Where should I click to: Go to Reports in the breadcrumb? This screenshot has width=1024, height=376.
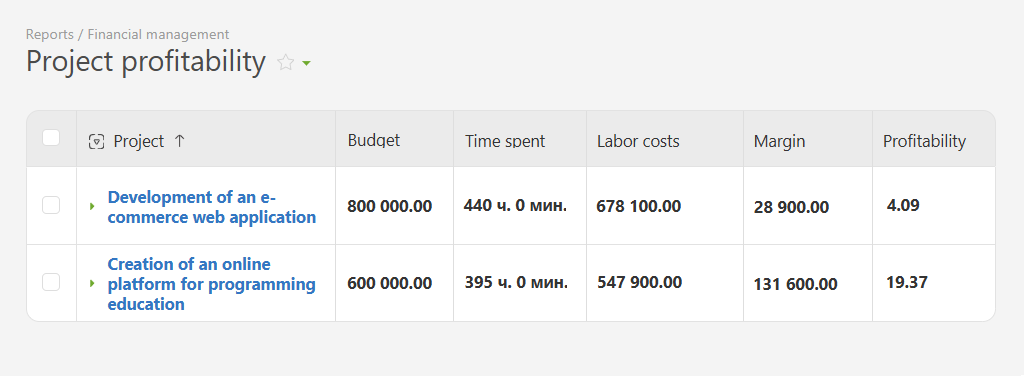click(x=50, y=35)
